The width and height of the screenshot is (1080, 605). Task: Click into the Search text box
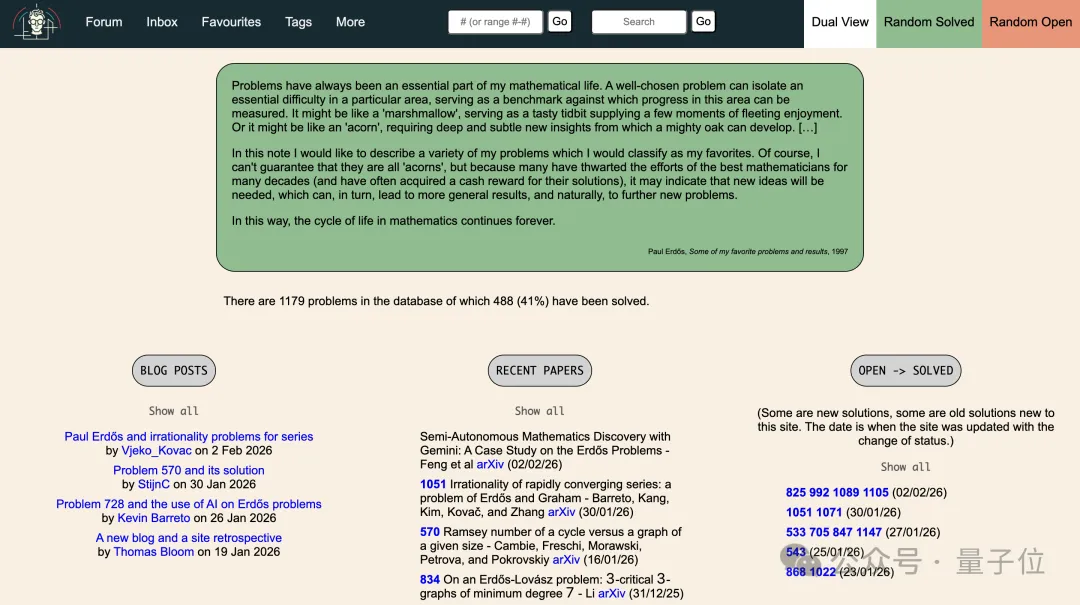[638, 22]
